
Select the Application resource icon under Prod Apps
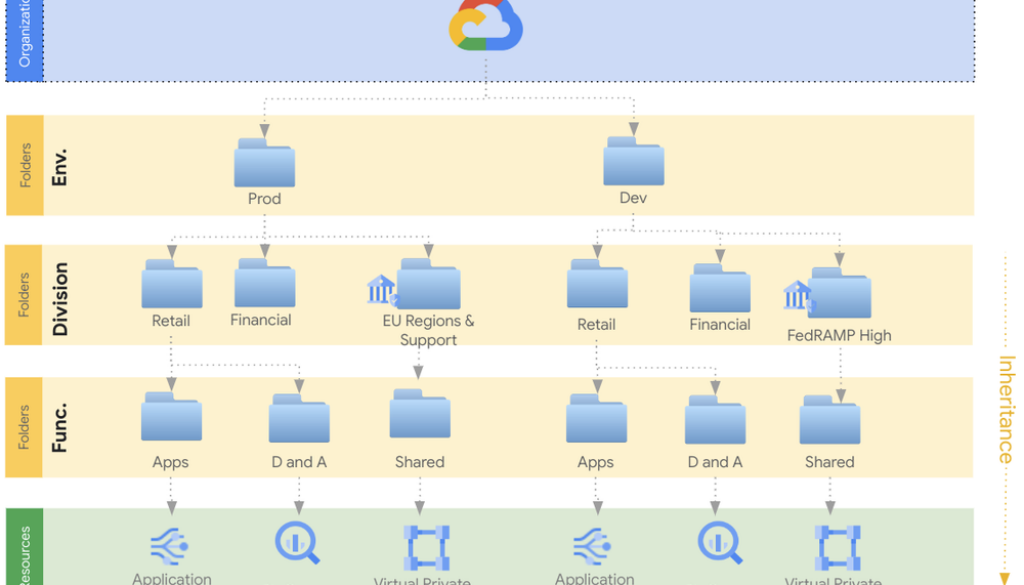tap(171, 546)
